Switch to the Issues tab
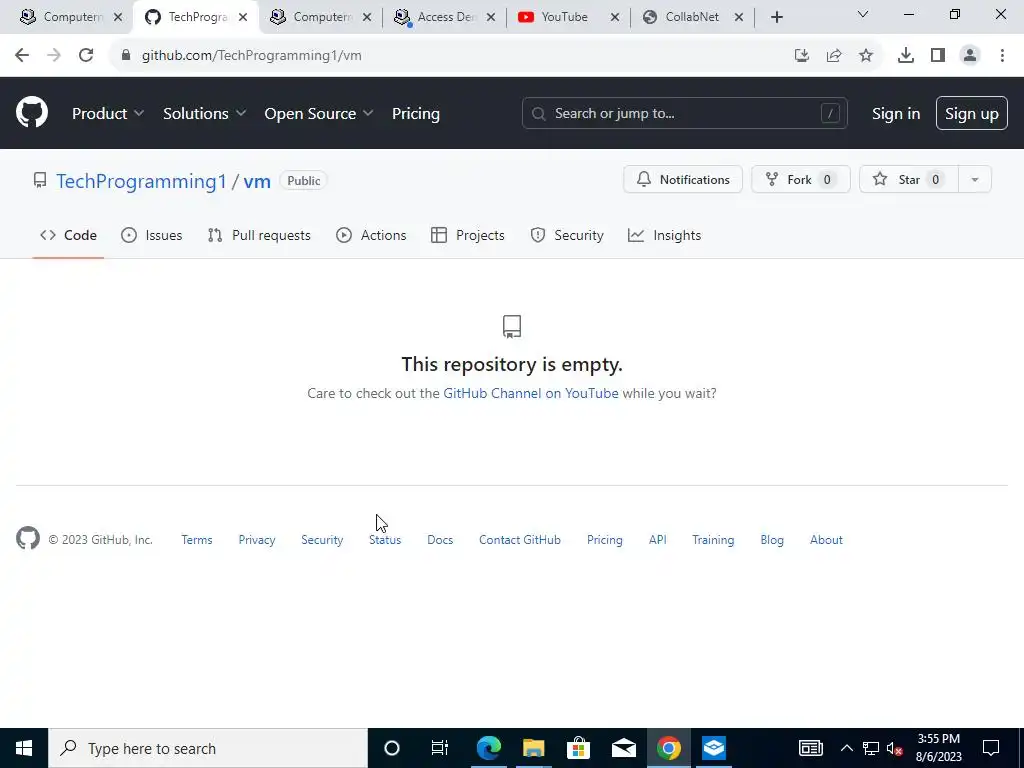The image size is (1024, 768). (152, 235)
